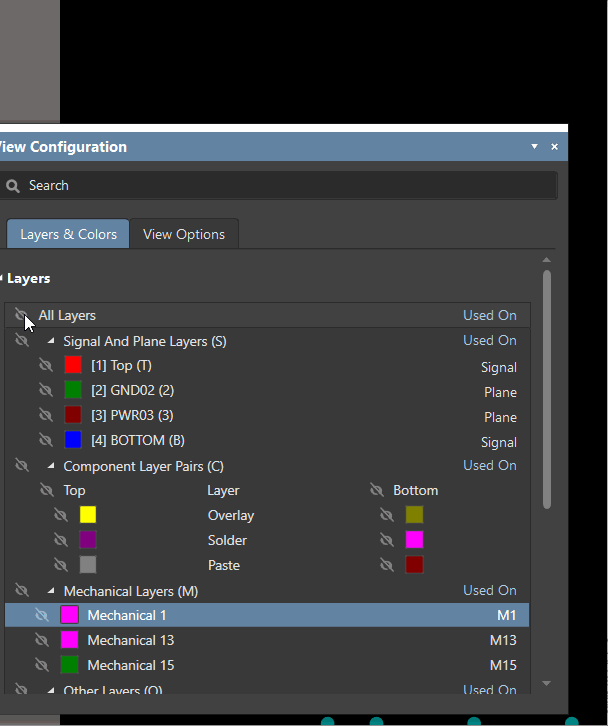This screenshot has width=608, height=726.
Task: Click the Search input field
Action: 278,186
